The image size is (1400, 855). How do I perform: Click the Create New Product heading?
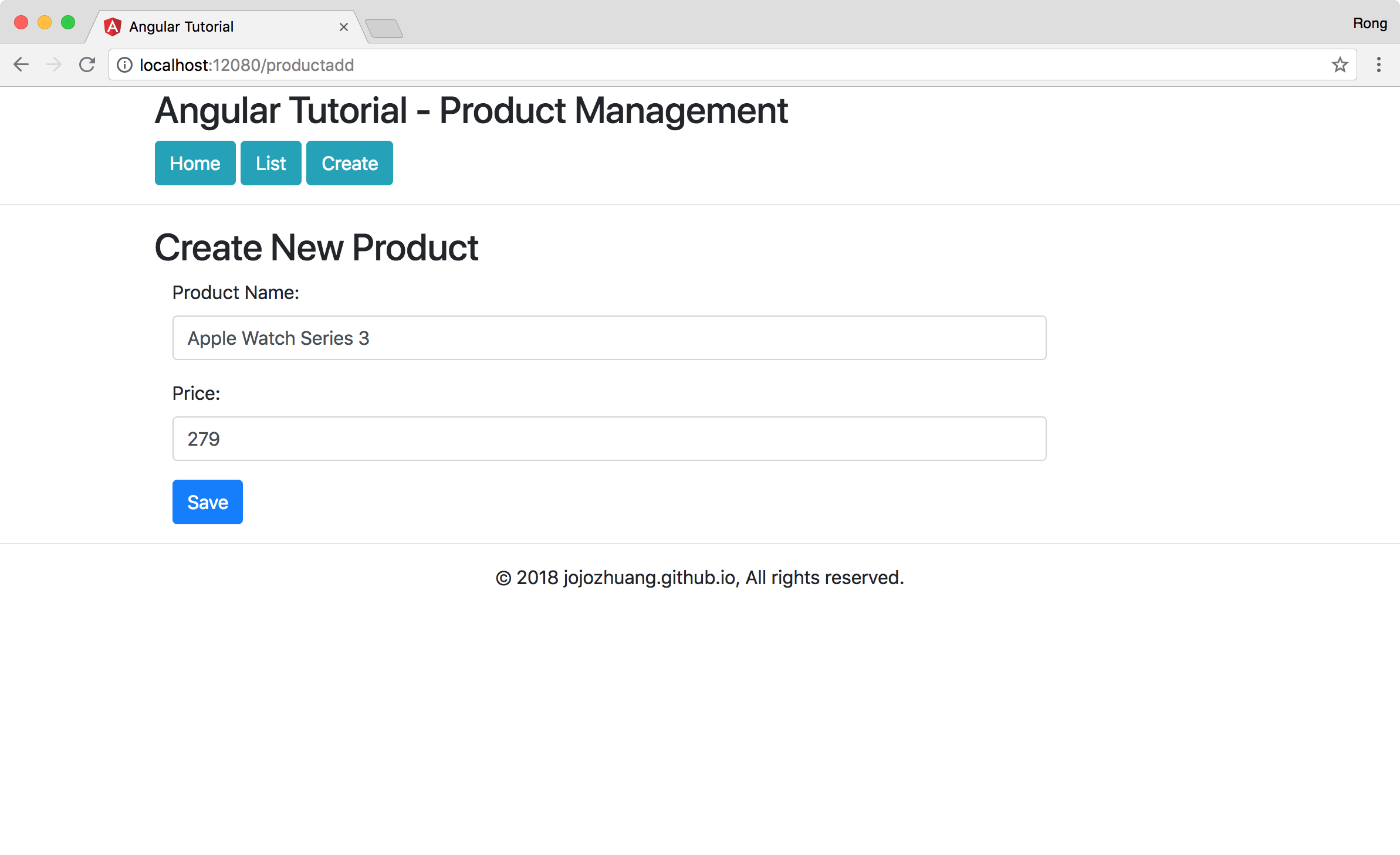[x=317, y=247]
